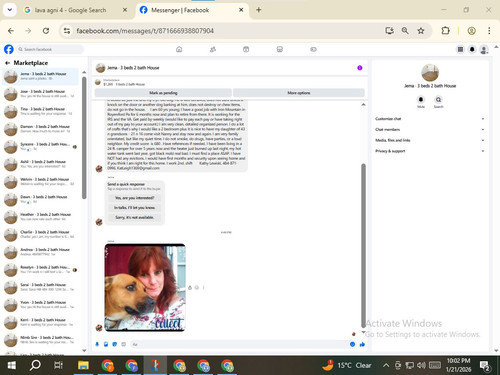This screenshot has height=375, width=500.
Task: Open the Facebook menu grid icon
Action: 460,49
